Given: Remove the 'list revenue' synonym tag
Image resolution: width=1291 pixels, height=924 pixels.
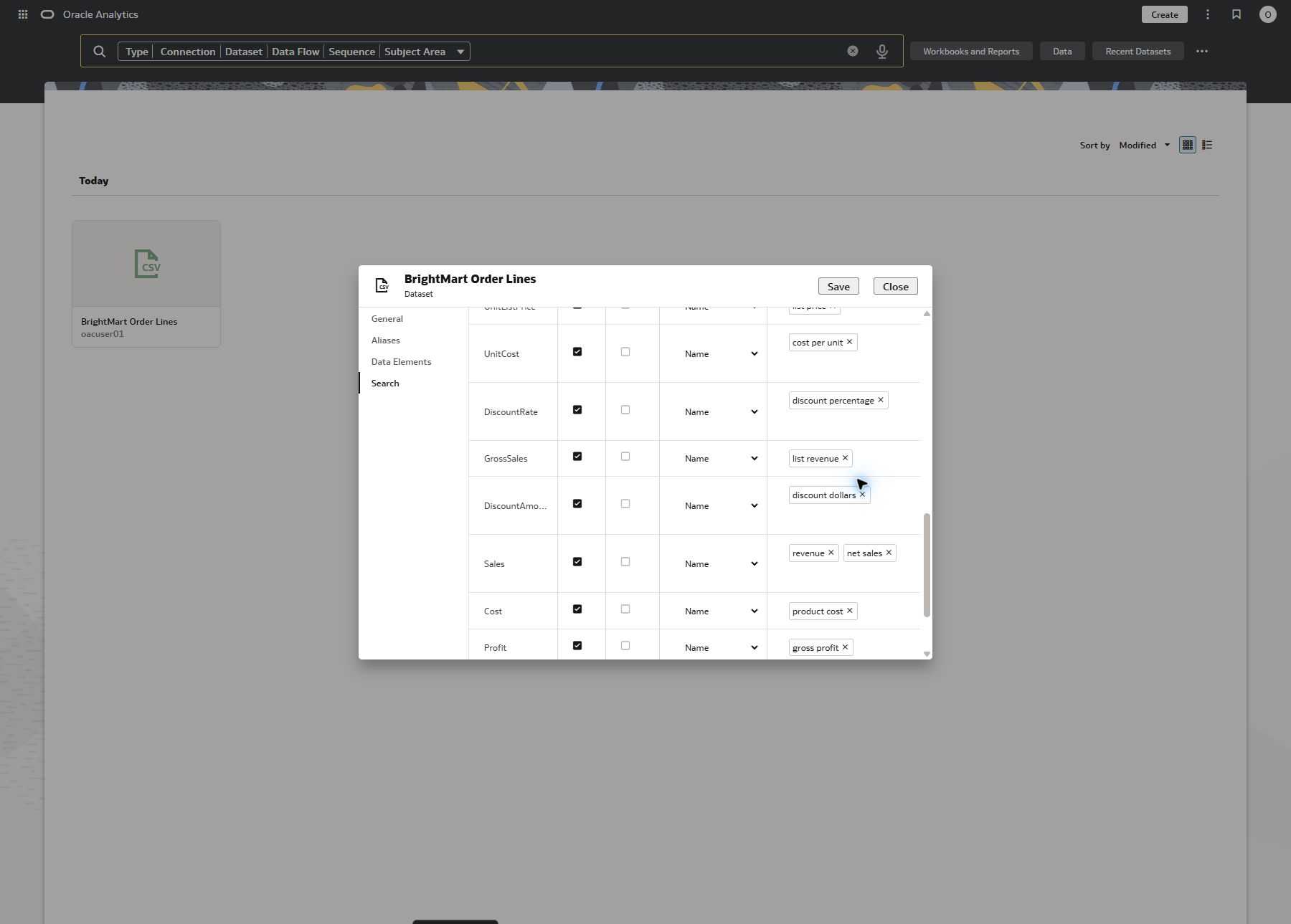Looking at the screenshot, I should 845,458.
